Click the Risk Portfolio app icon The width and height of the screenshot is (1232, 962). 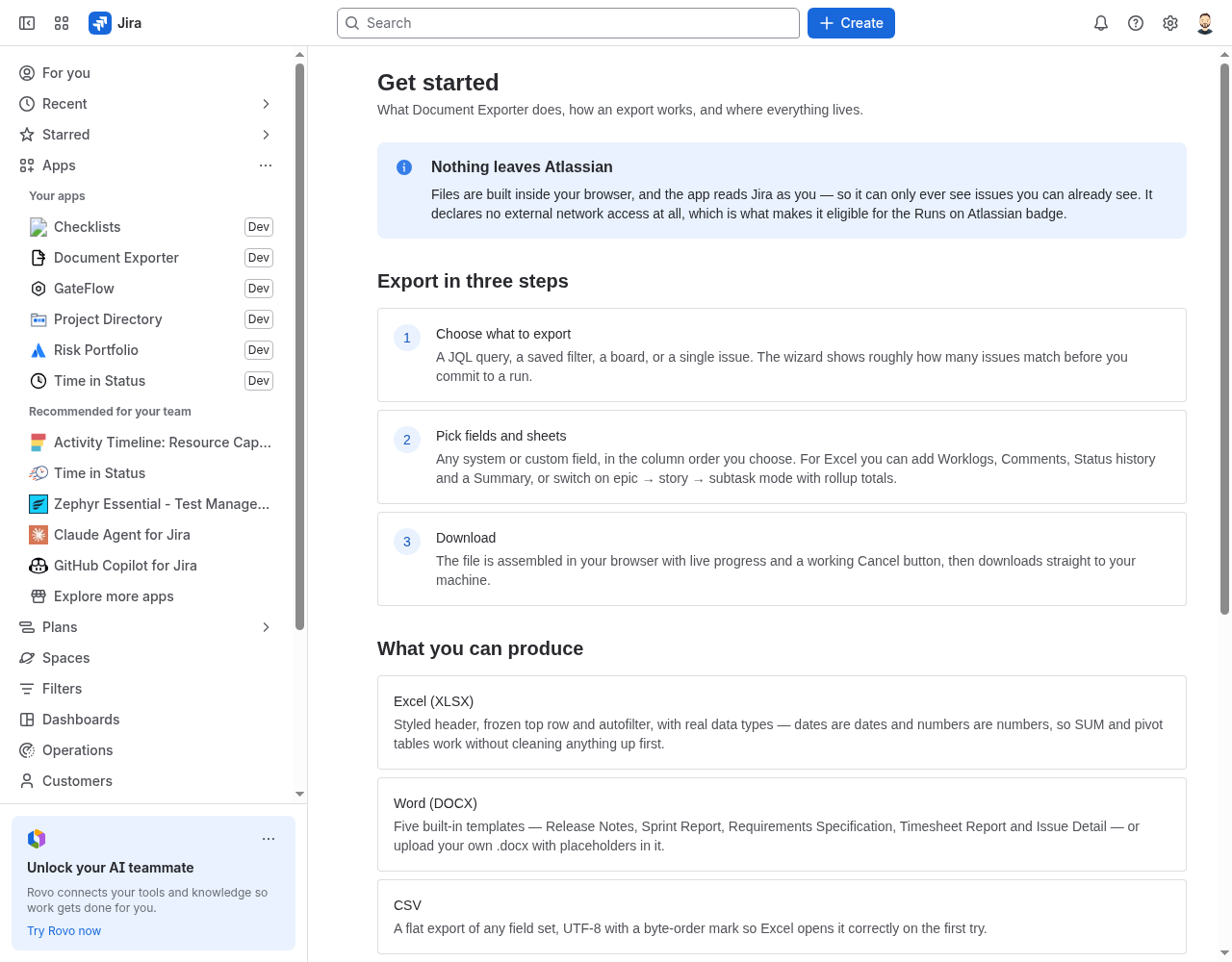coord(38,350)
